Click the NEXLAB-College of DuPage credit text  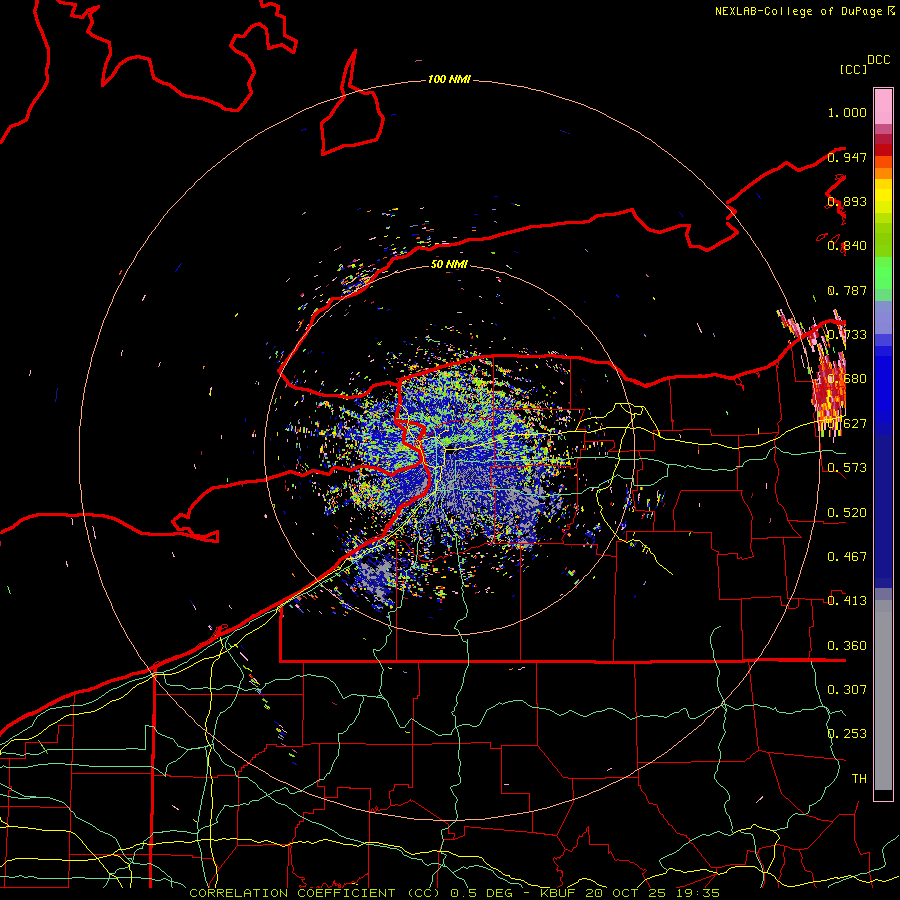798,11
